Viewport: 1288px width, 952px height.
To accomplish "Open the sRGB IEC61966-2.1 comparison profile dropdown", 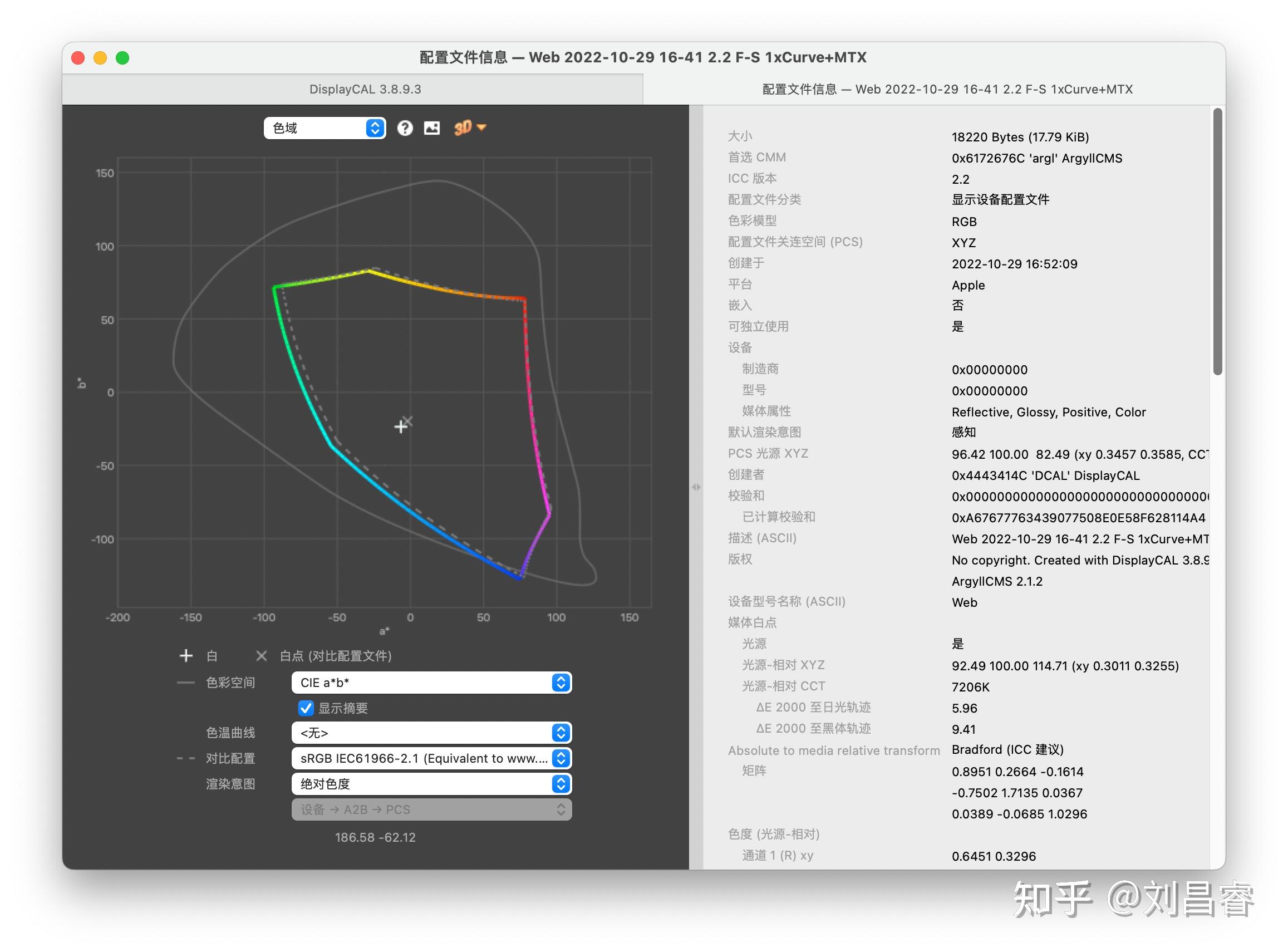I will [x=431, y=758].
